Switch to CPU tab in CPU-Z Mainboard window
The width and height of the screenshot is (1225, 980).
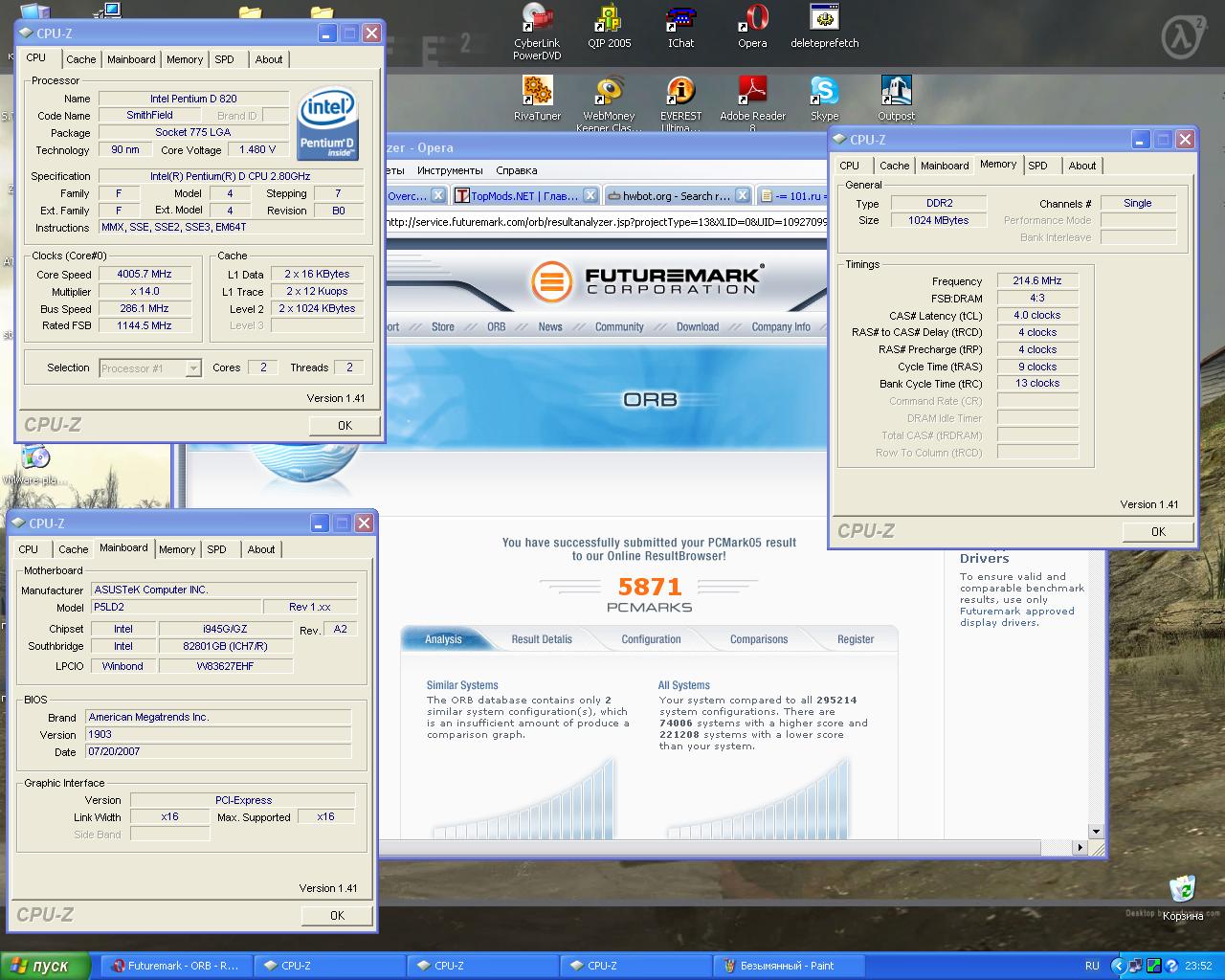pyautogui.click(x=29, y=549)
